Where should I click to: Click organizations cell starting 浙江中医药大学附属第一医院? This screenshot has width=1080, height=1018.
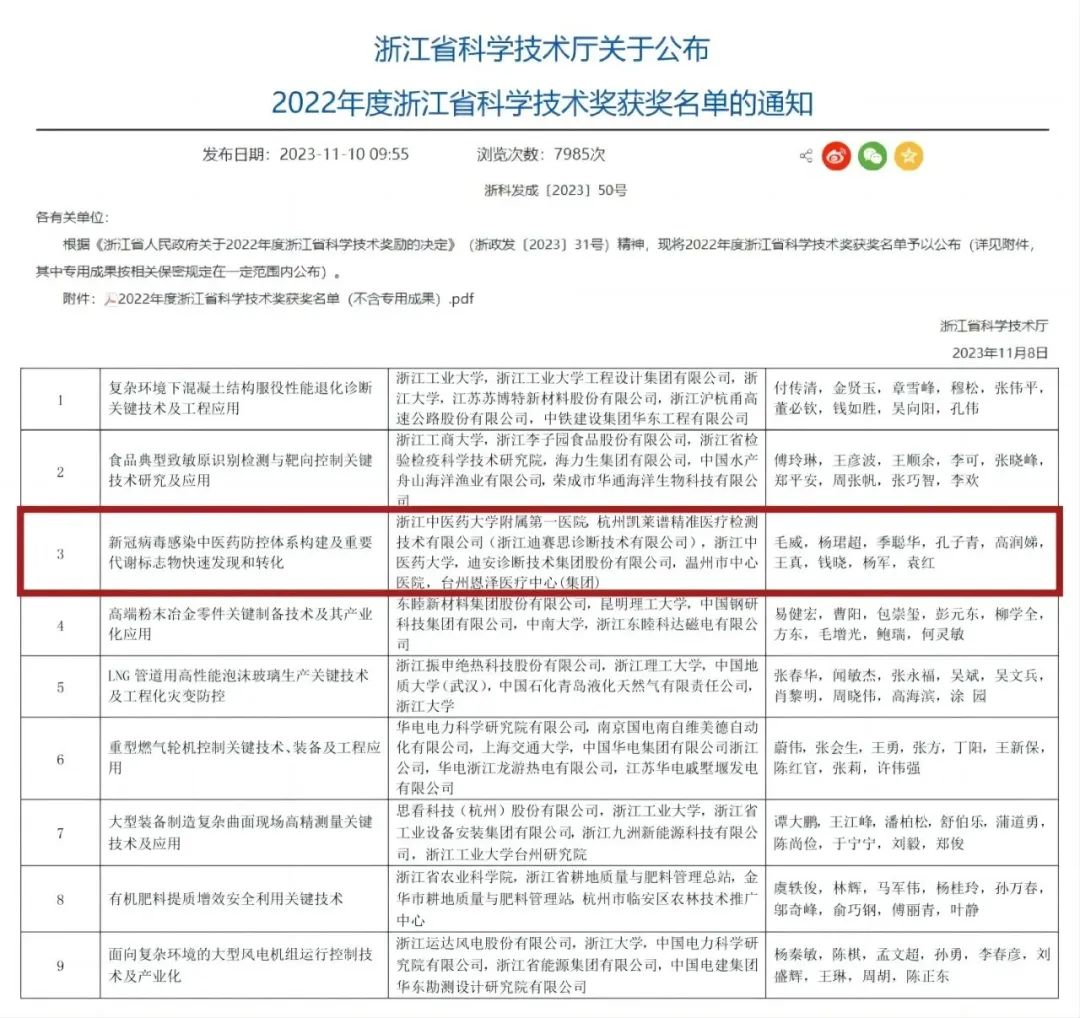point(577,552)
